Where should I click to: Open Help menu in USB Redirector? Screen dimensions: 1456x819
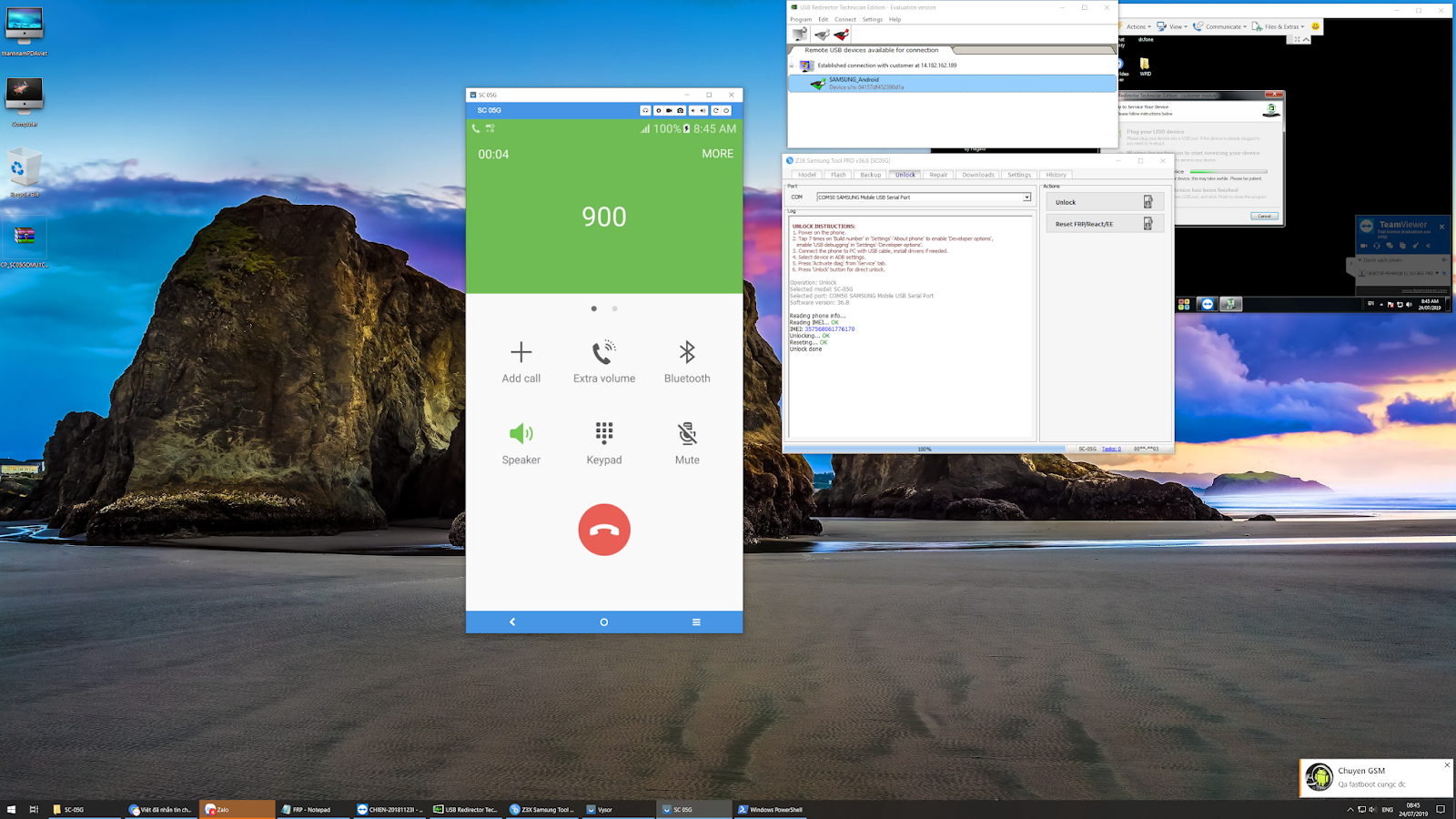coord(895,19)
